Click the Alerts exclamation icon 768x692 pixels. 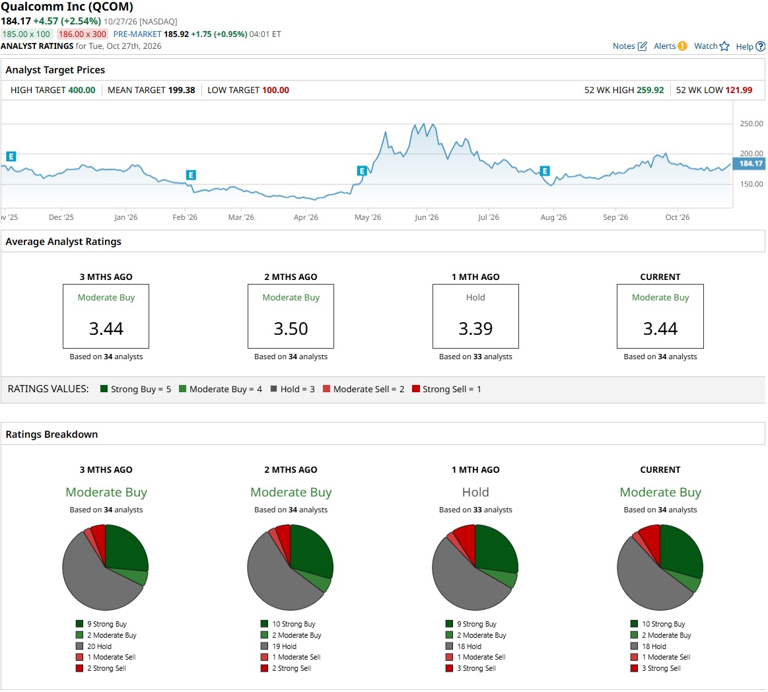(x=682, y=46)
